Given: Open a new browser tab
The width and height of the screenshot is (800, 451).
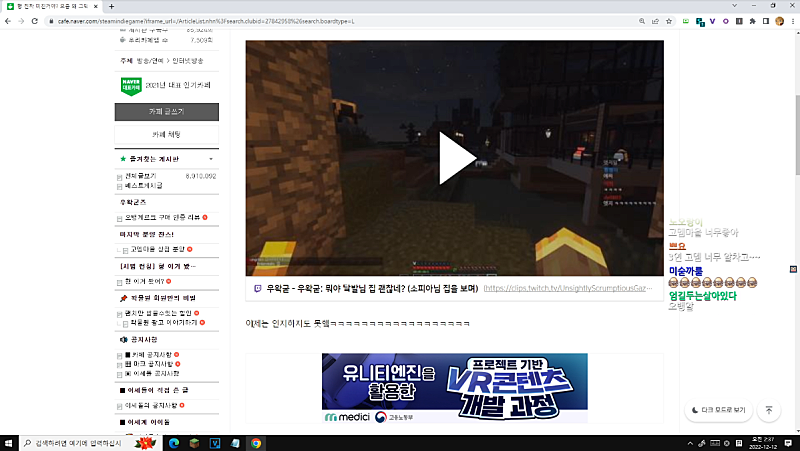Looking at the screenshot, I should [x=111, y=7].
